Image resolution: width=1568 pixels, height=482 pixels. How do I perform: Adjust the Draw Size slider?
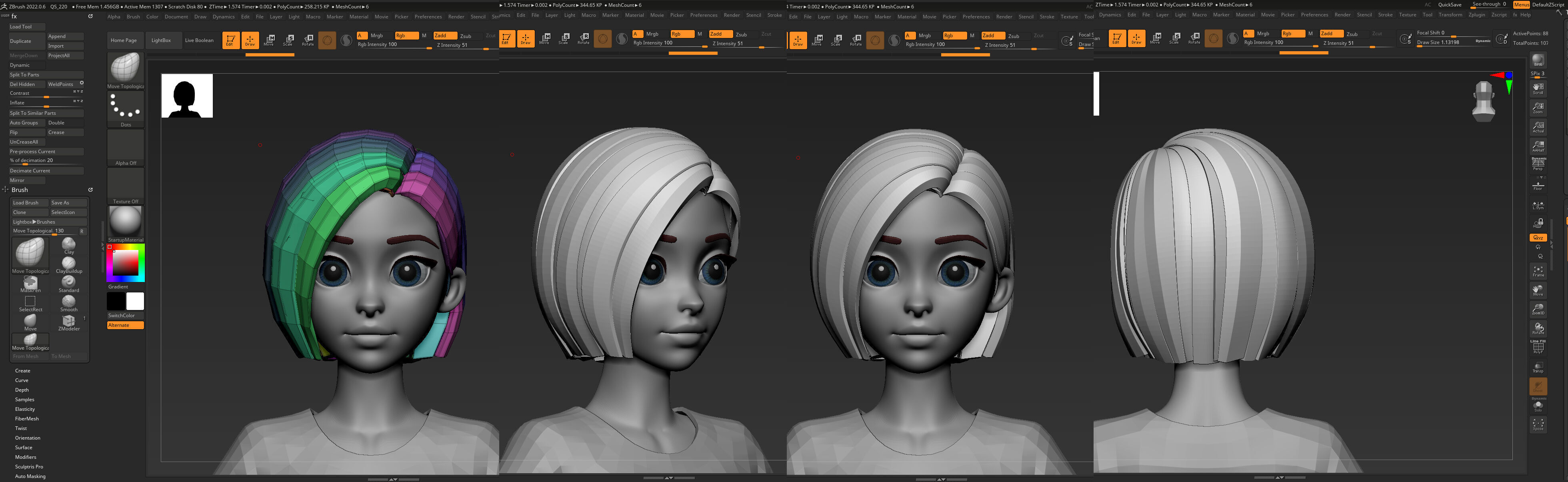(1454, 43)
